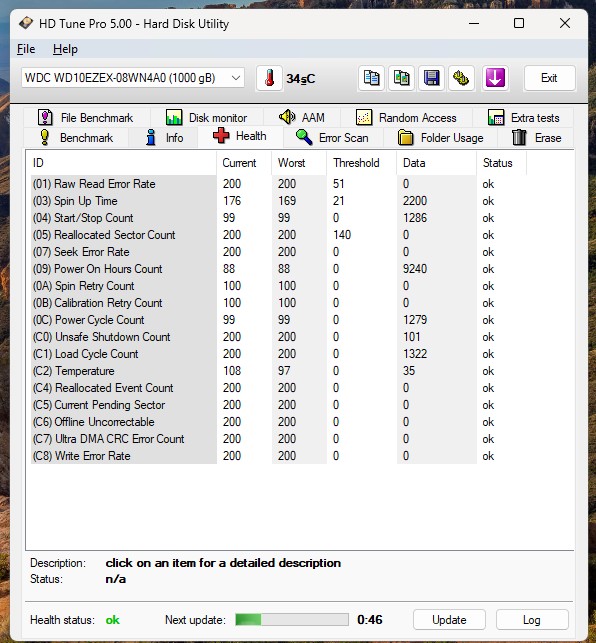Click the Status column header

click(x=501, y=163)
